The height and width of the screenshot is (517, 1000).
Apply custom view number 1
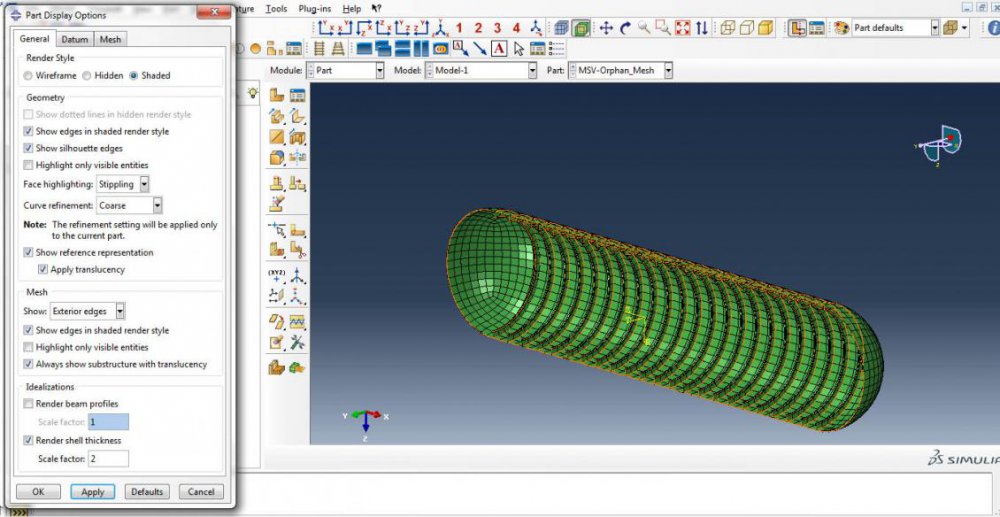(459, 28)
